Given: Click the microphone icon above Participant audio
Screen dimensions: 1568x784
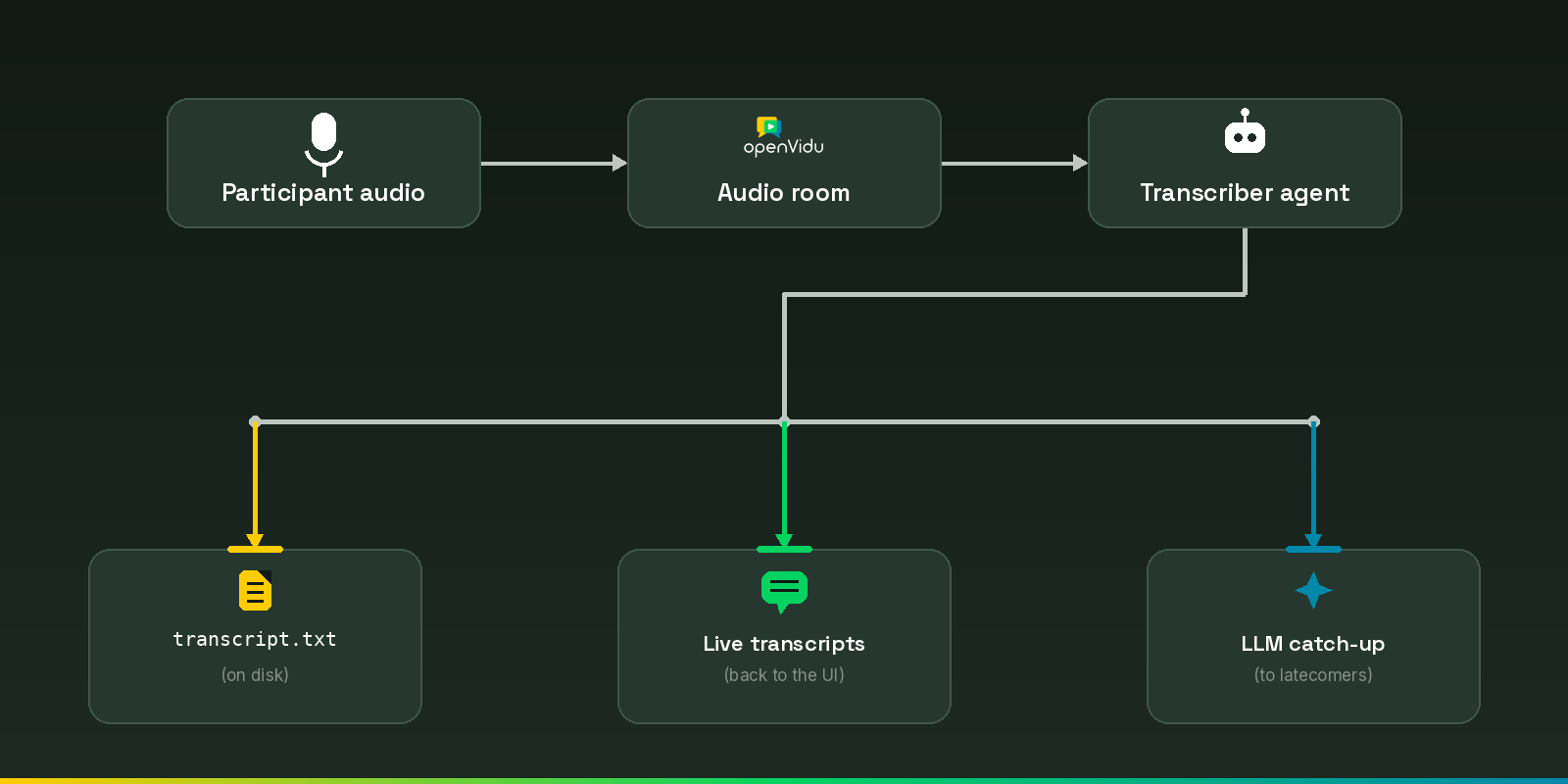Looking at the screenshot, I should (x=323, y=144).
